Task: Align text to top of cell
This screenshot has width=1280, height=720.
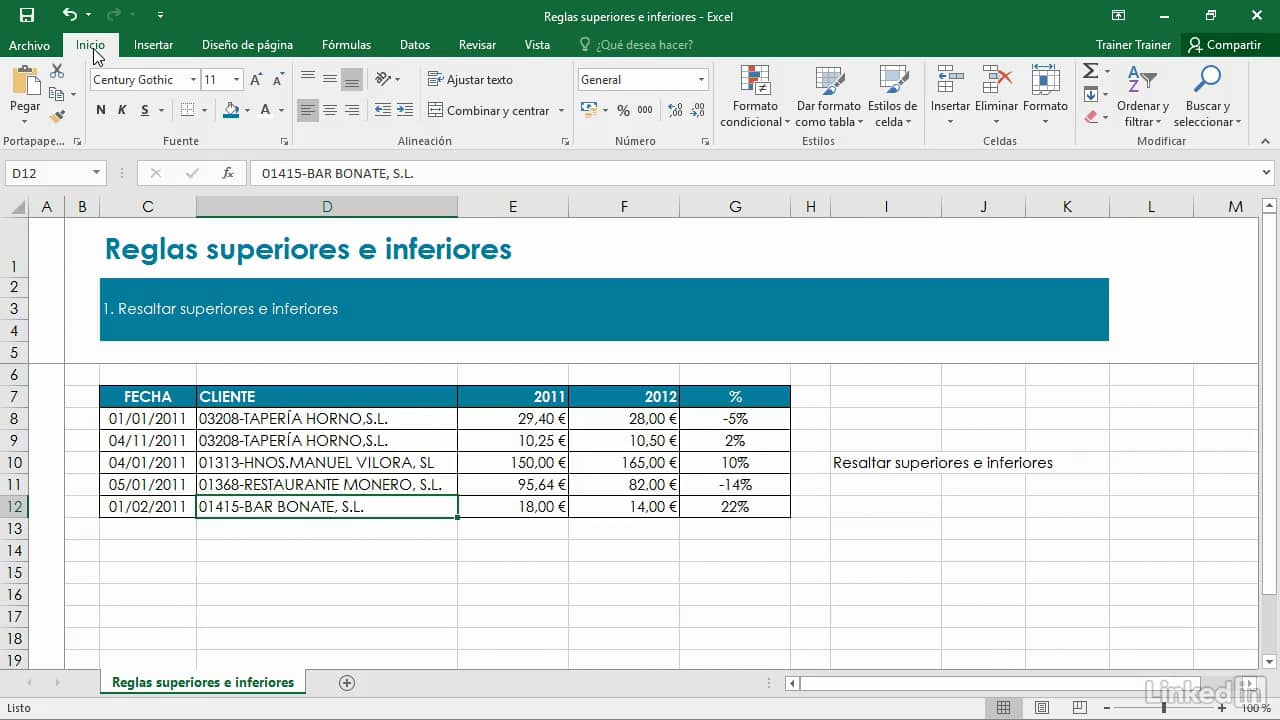Action: (x=308, y=79)
